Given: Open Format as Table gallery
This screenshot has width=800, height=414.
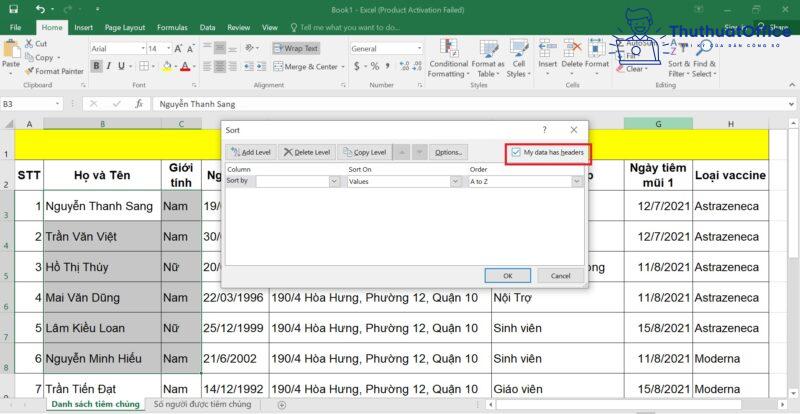Looking at the screenshot, I should [x=488, y=58].
